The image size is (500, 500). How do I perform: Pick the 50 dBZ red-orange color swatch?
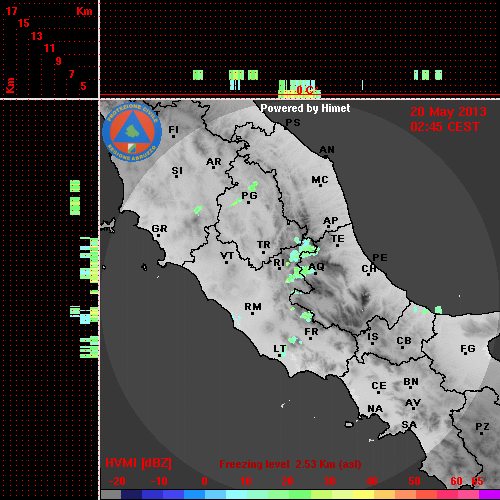pyautogui.click(x=416, y=494)
